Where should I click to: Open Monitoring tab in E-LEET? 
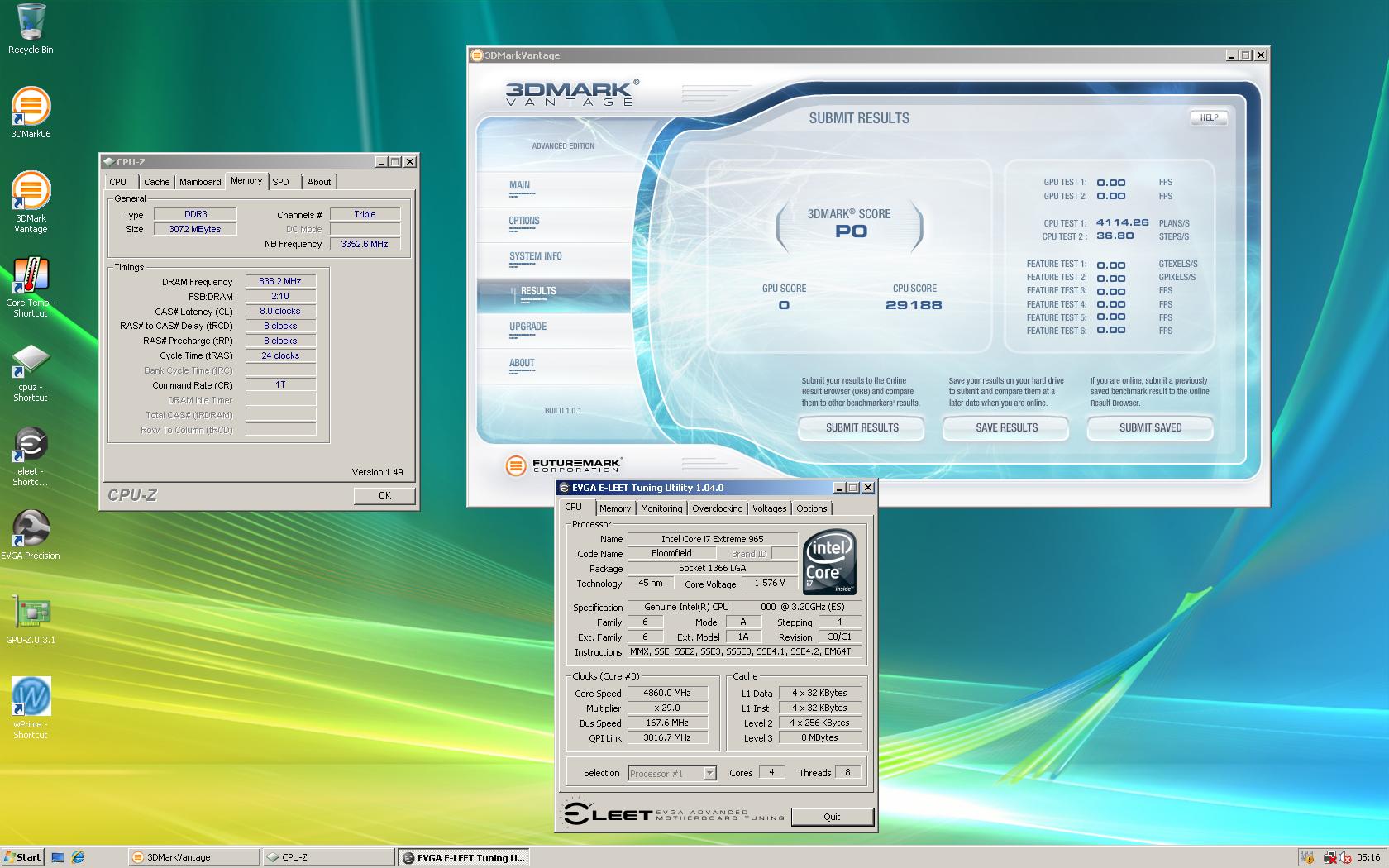click(661, 509)
